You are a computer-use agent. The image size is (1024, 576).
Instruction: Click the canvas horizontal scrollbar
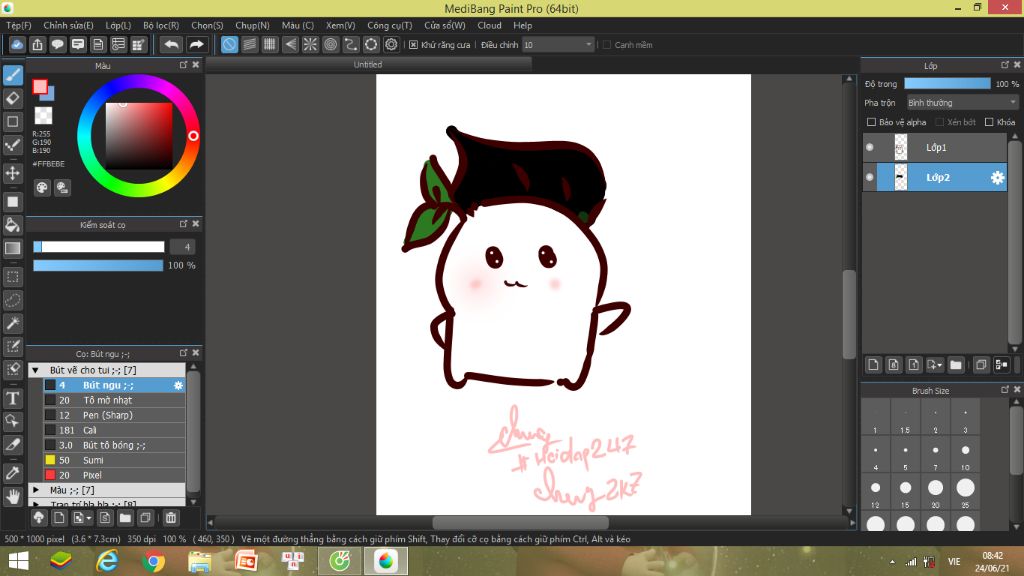(x=520, y=522)
